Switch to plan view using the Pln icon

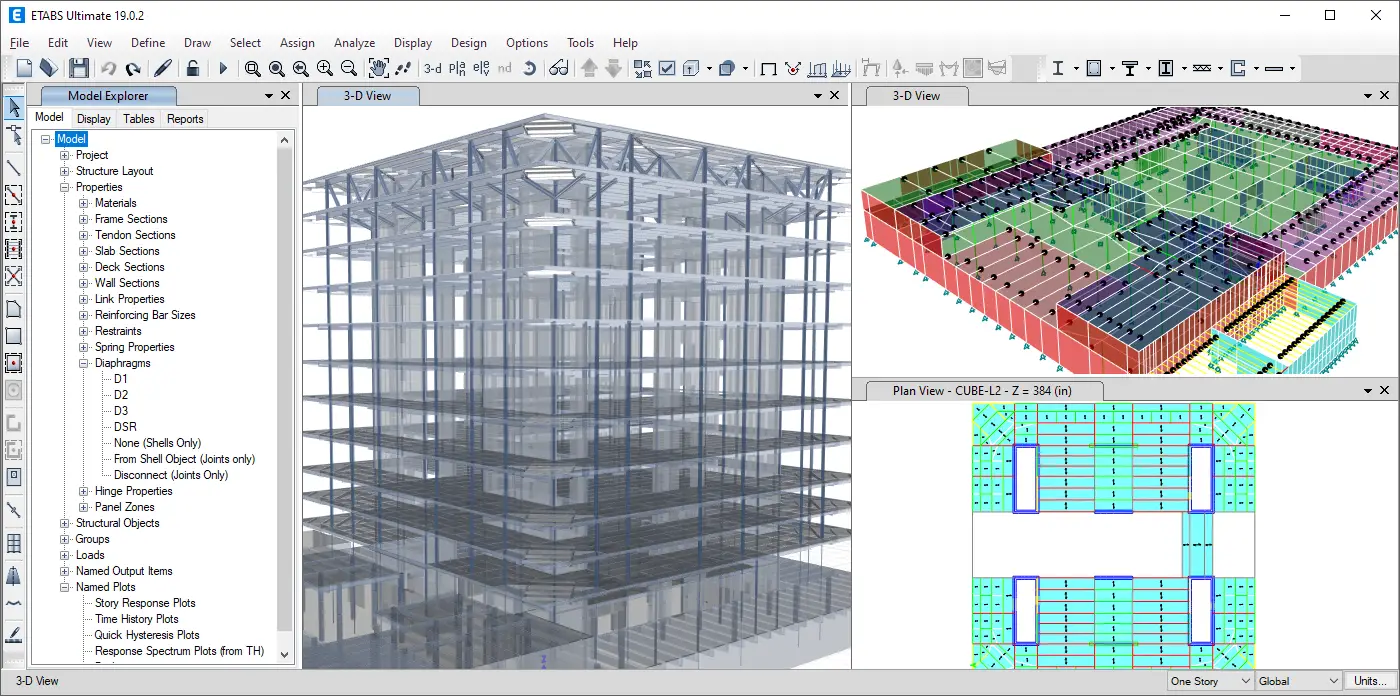[x=458, y=68]
